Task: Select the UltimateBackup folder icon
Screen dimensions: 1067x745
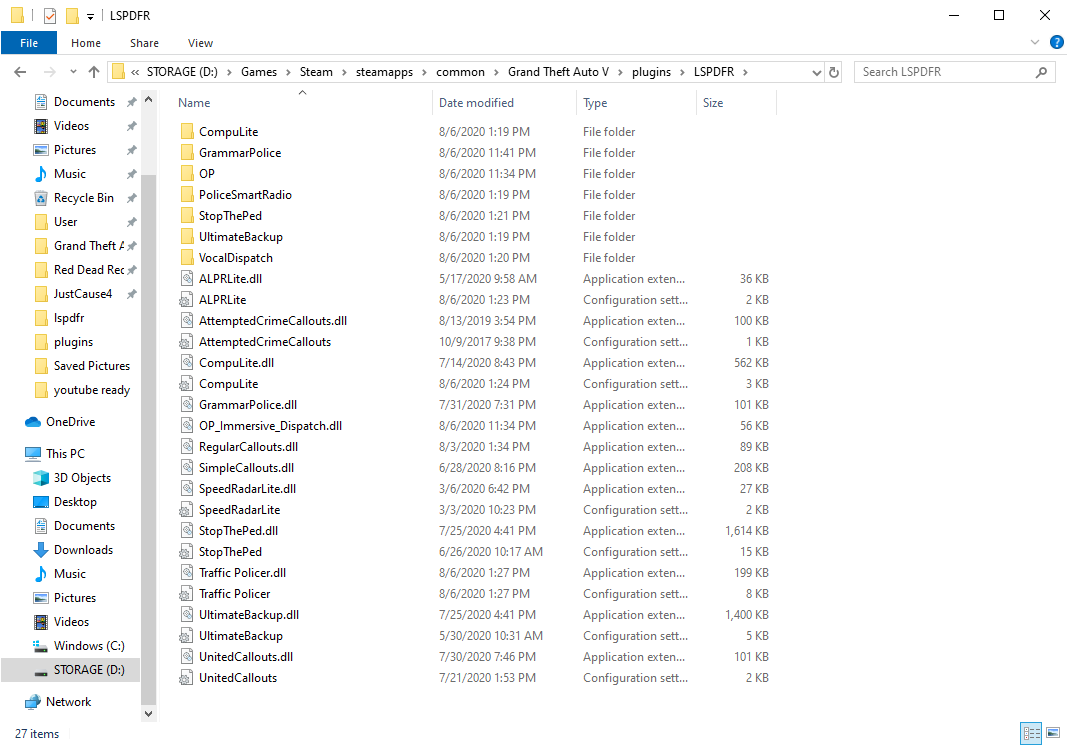Action: (187, 237)
